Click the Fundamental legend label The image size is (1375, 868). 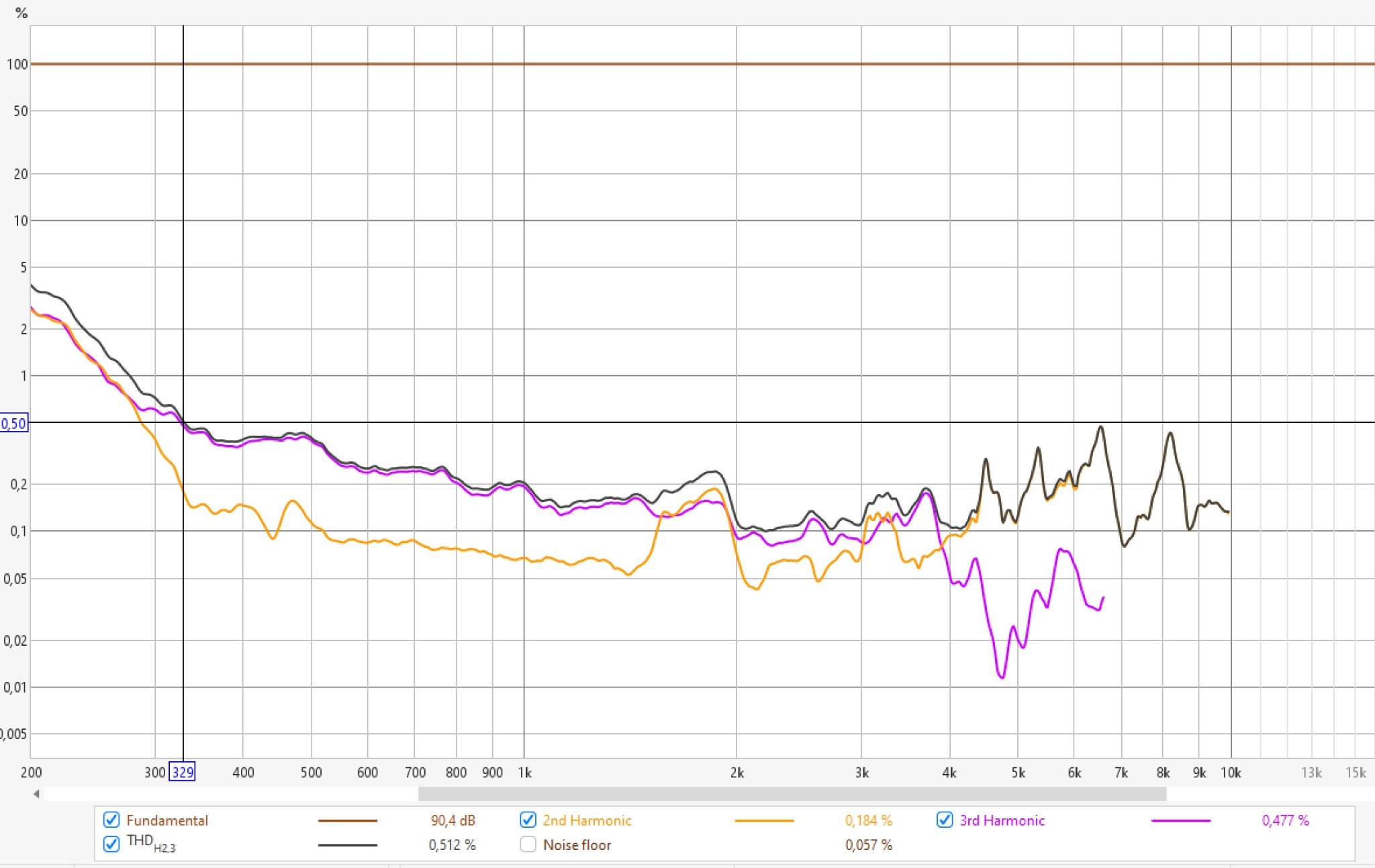click(x=167, y=820)
